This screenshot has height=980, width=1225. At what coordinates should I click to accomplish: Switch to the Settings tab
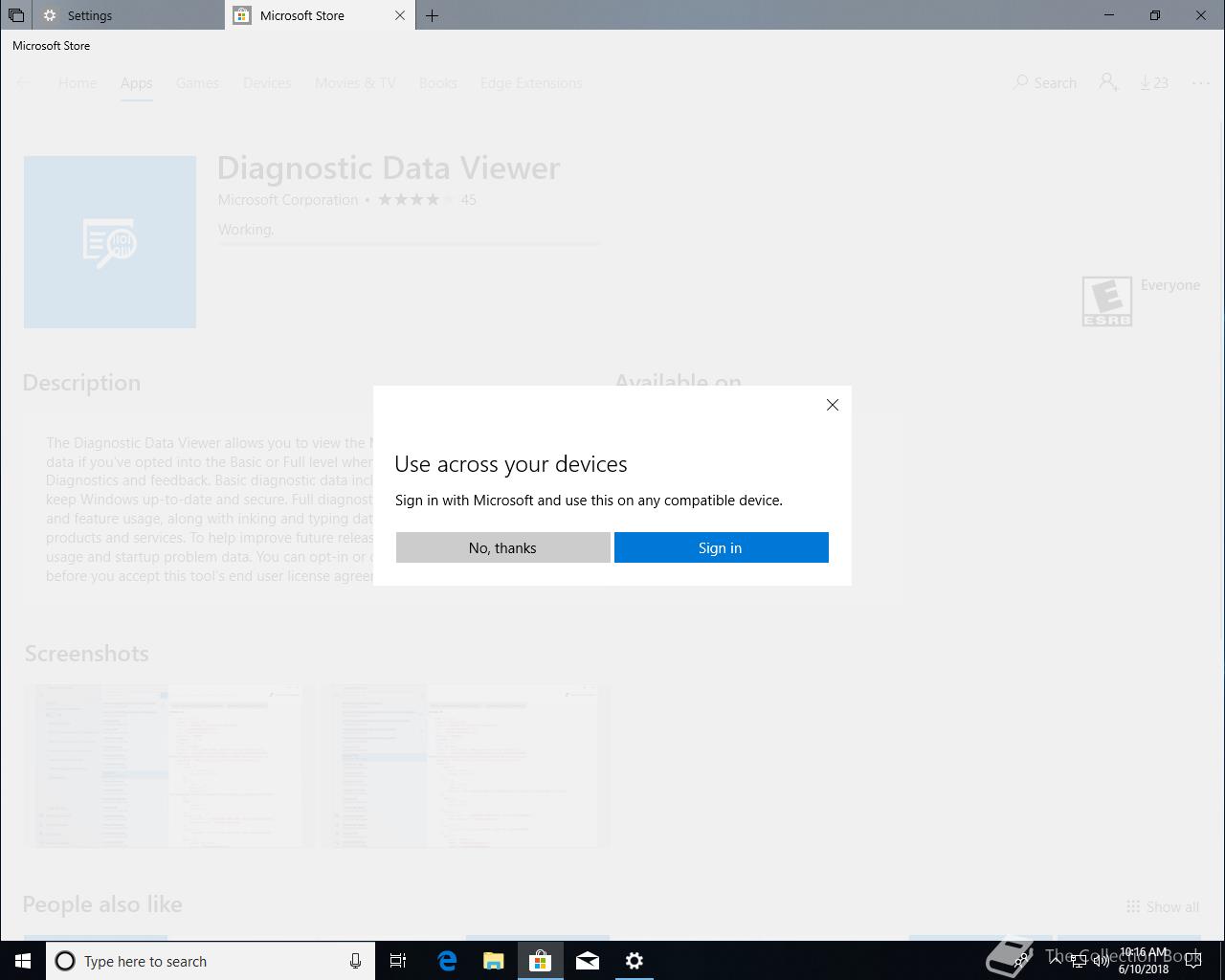[128, 15]
